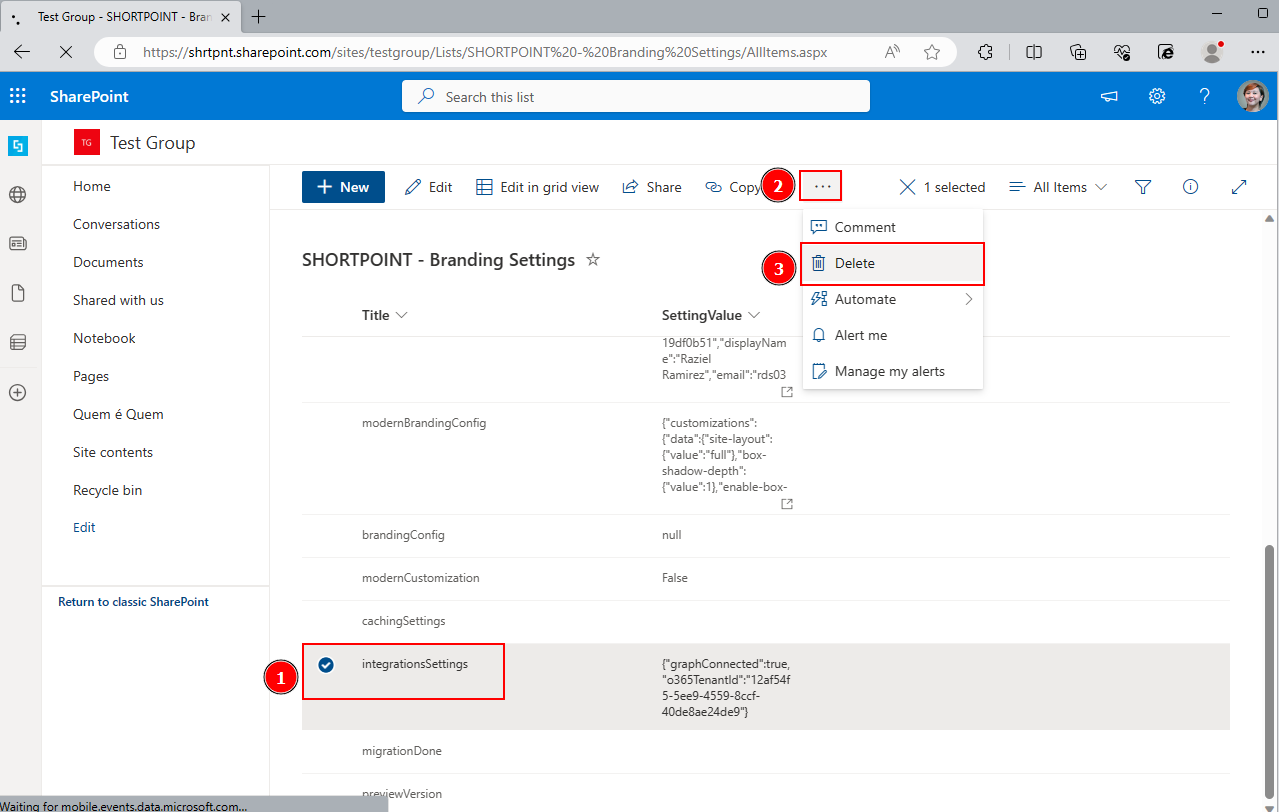Click the Search this list box
The height and width of the screenshot is (812, 1279).
pyautogui.click(x=636, y=96)
